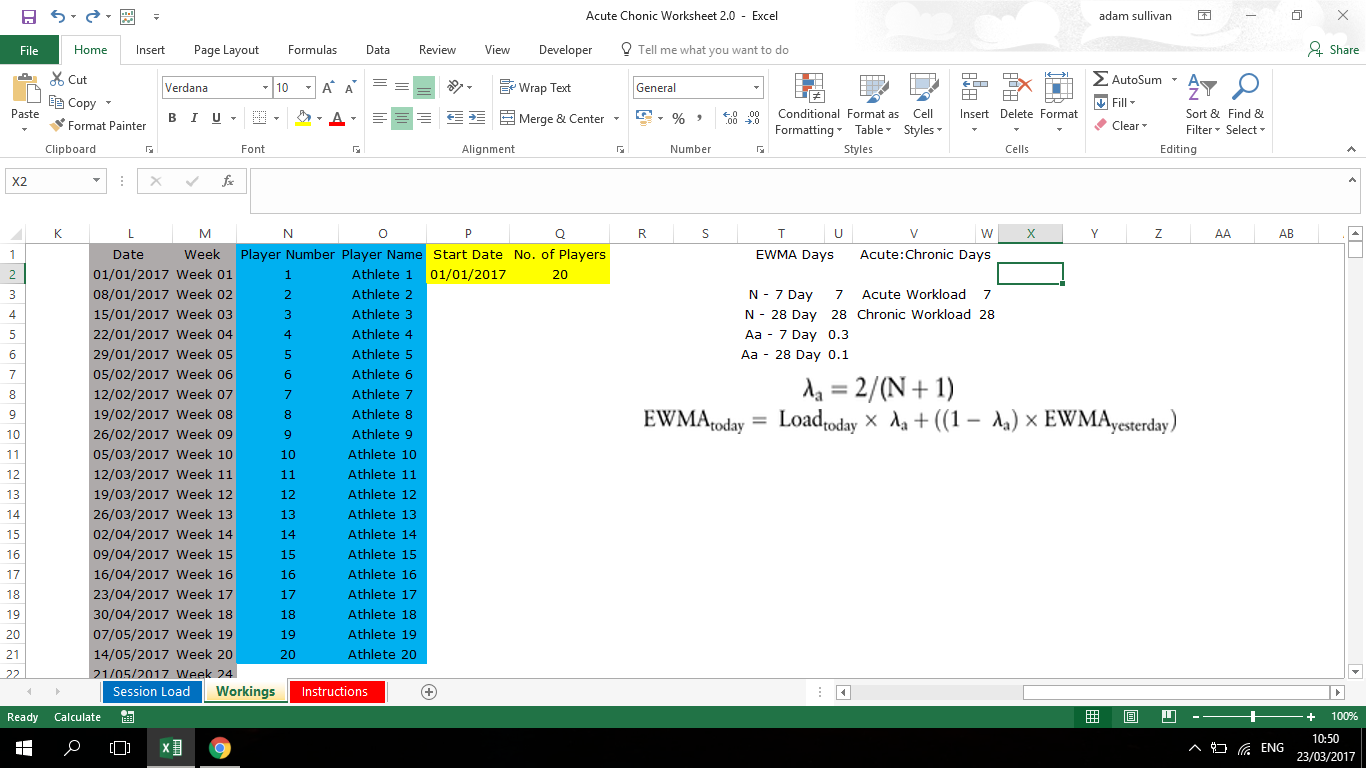Switch to the Formulas ribbon tab
The height and width of the screenshot is (768, 1366).
[312, 49]
